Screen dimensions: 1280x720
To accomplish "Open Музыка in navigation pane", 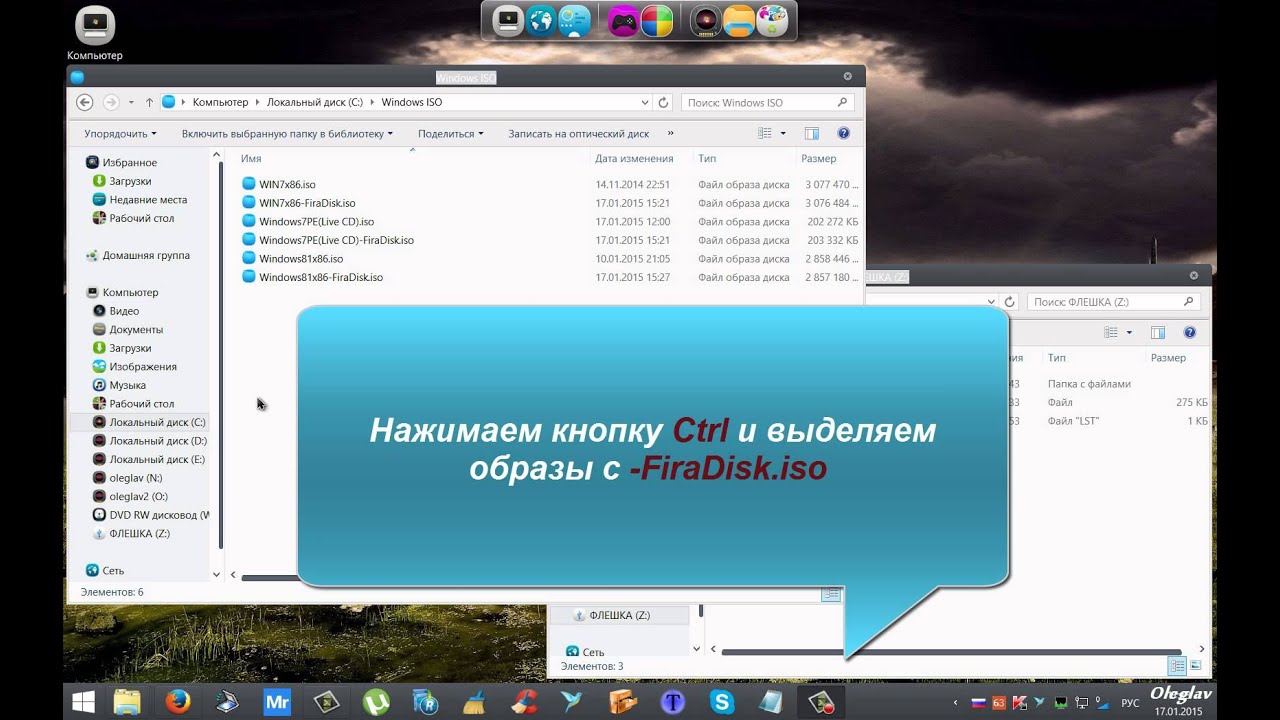I will [x=127, y=385].
